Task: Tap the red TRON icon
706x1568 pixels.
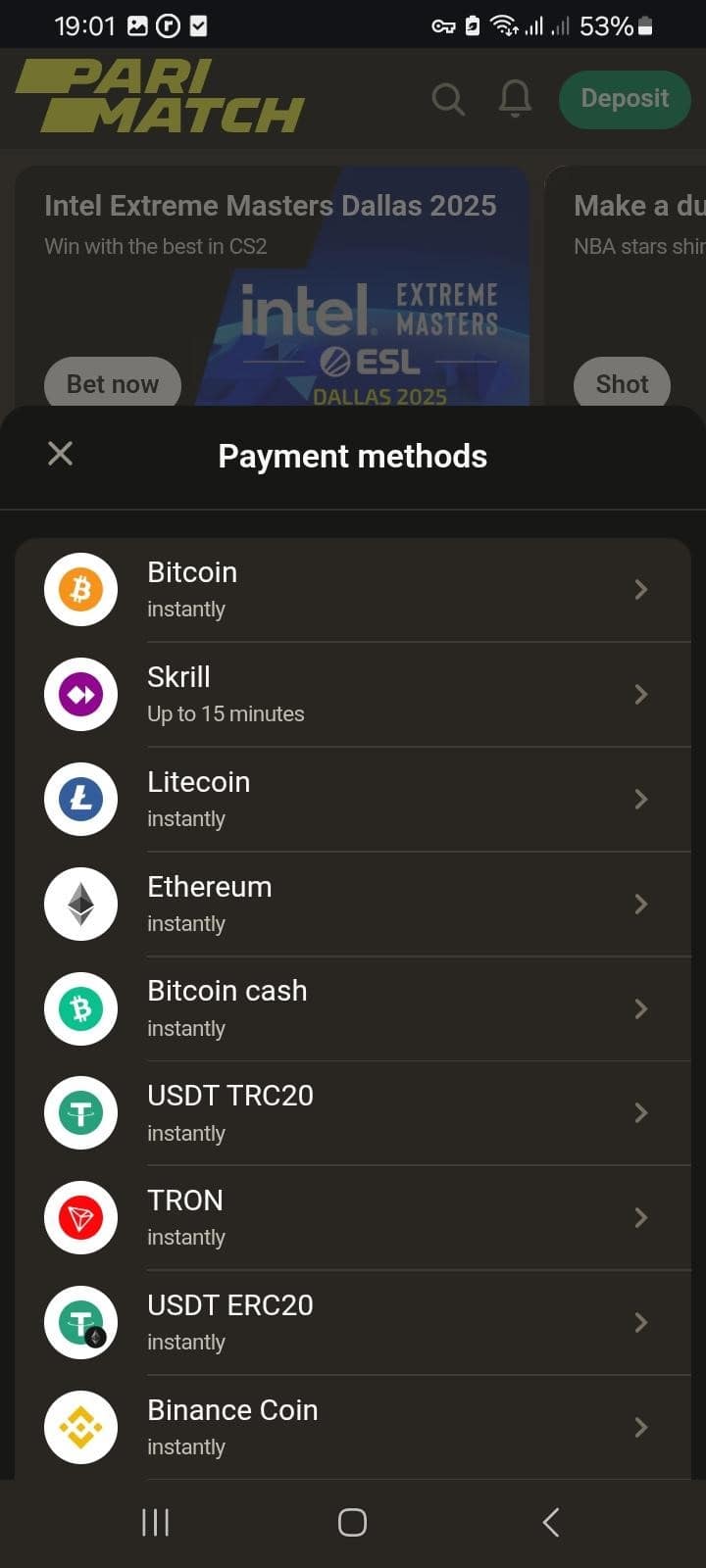Action: point(80,1218)
